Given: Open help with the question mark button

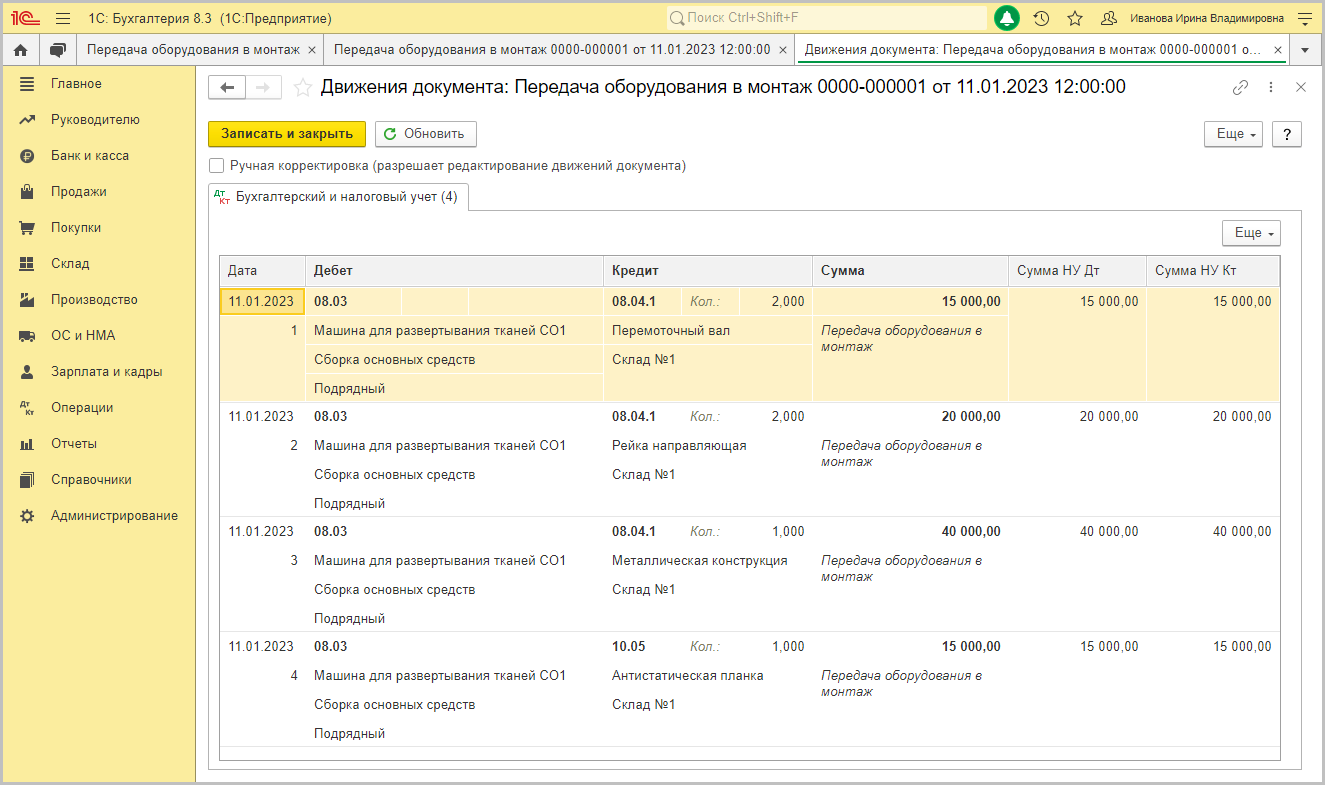Looking at the screenshot, I should (x=1287, y=134).
